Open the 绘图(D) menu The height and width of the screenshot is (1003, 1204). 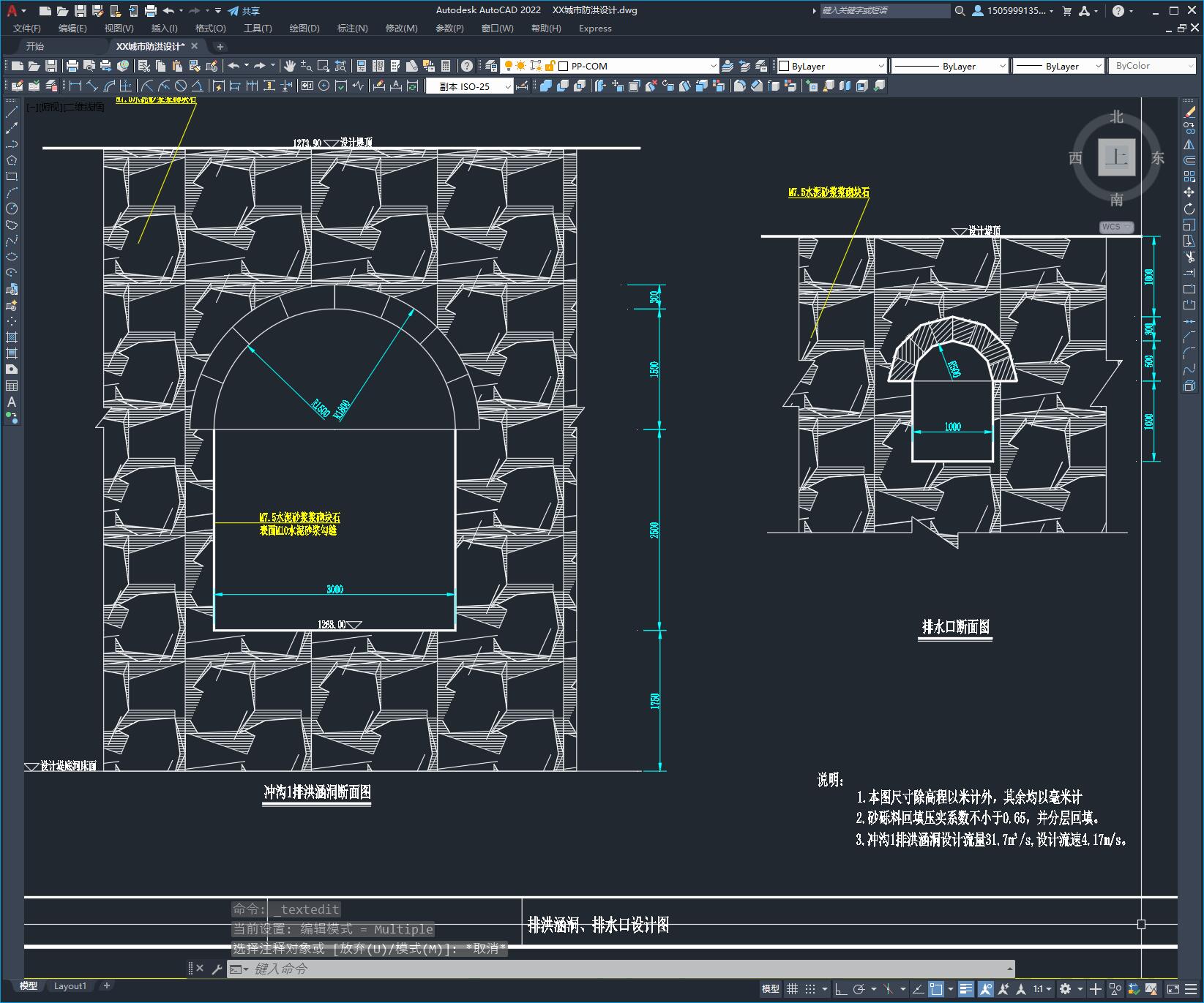pos(304,29)
